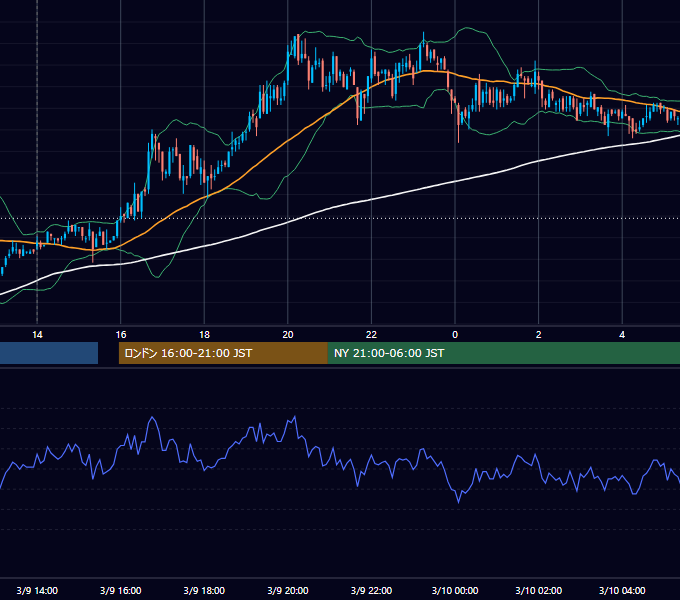Click the 16 hour label on time axis
The image size is (680, 600).
121,335
